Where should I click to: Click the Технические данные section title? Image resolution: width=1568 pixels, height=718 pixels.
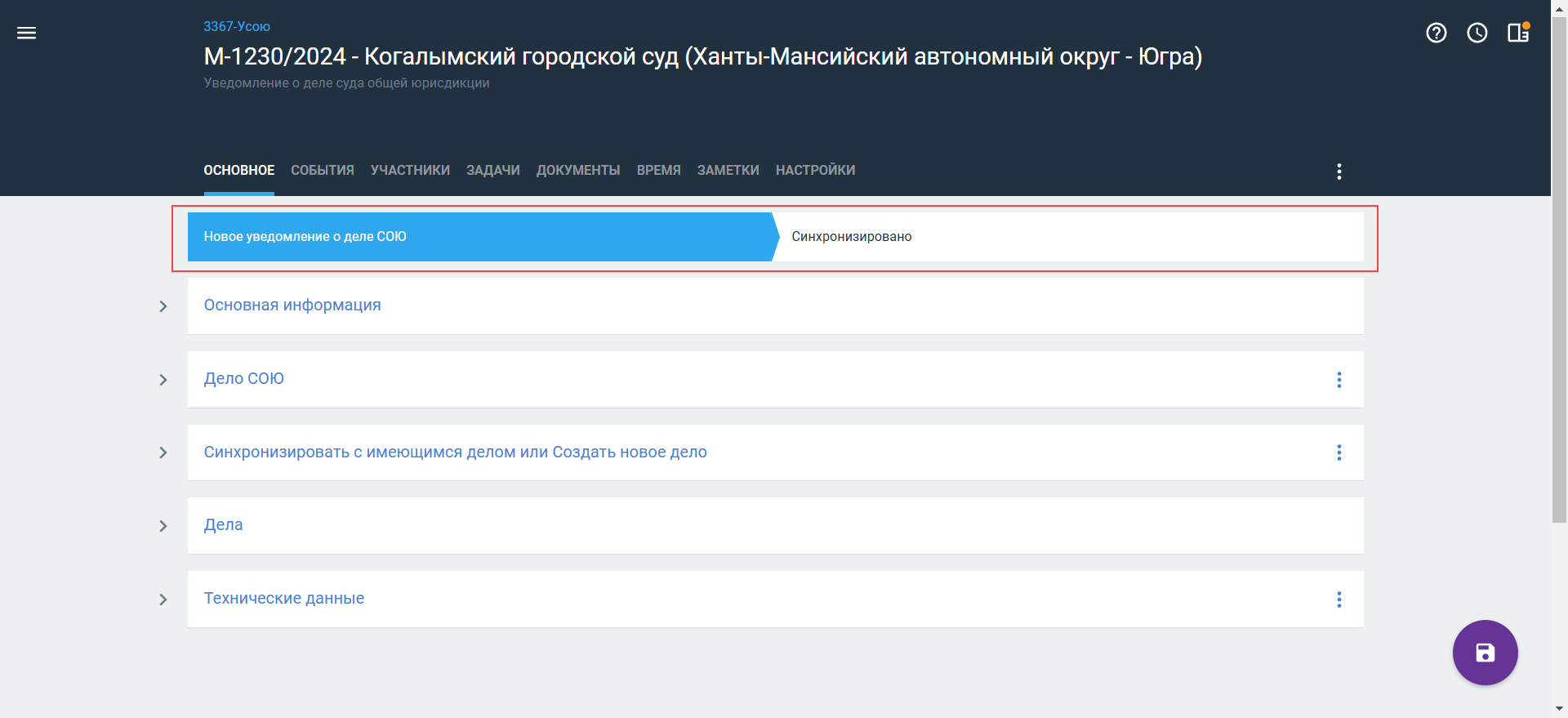284,598
